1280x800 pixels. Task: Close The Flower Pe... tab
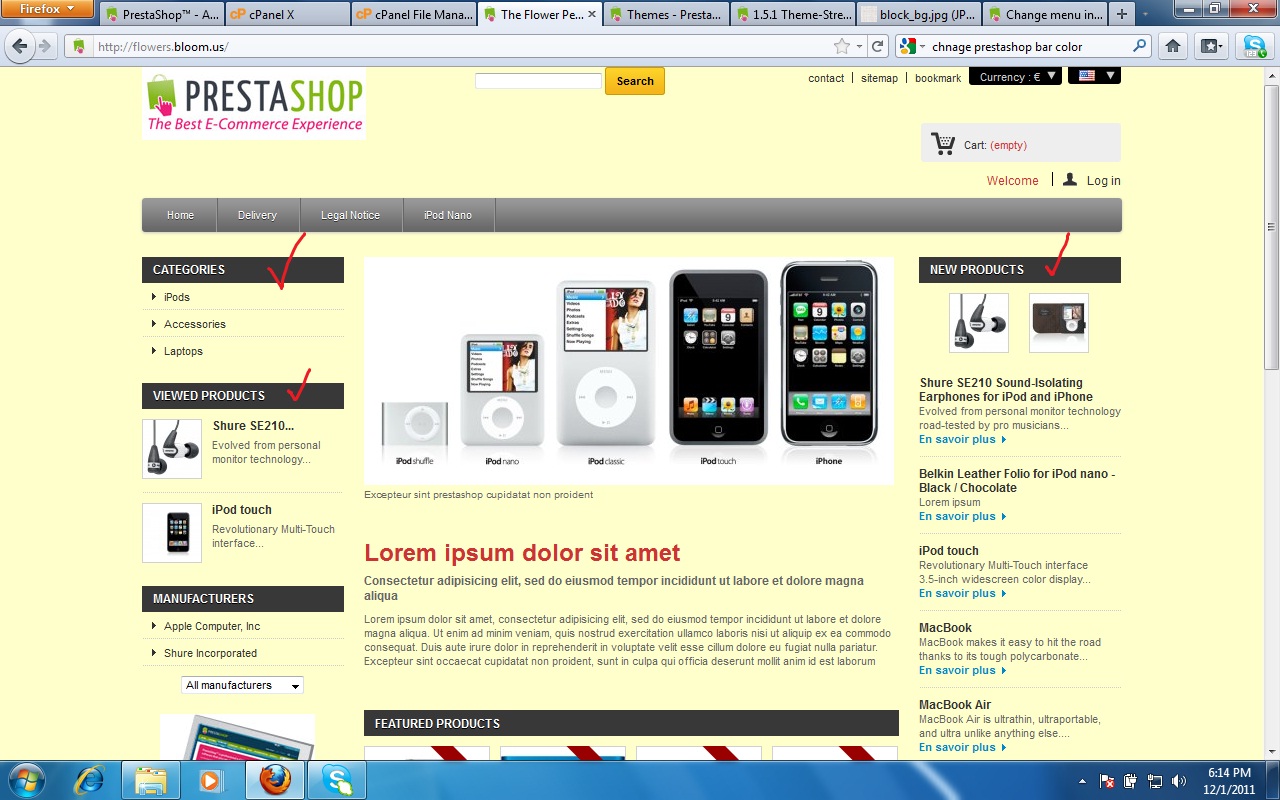pyautogui.click(x=592, y=15)
